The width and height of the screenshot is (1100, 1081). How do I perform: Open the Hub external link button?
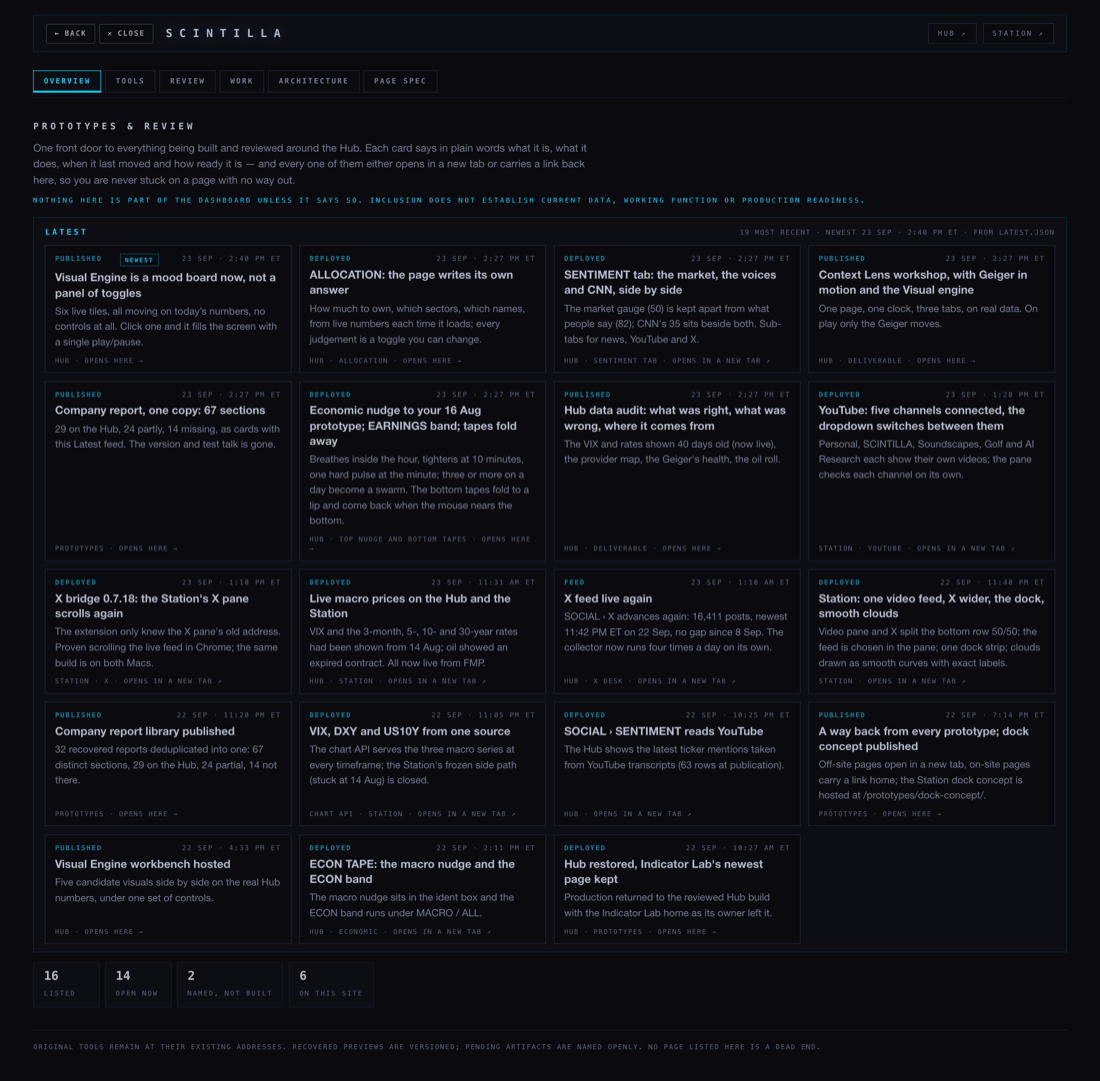pyautogui.click(x=952, y=34)
